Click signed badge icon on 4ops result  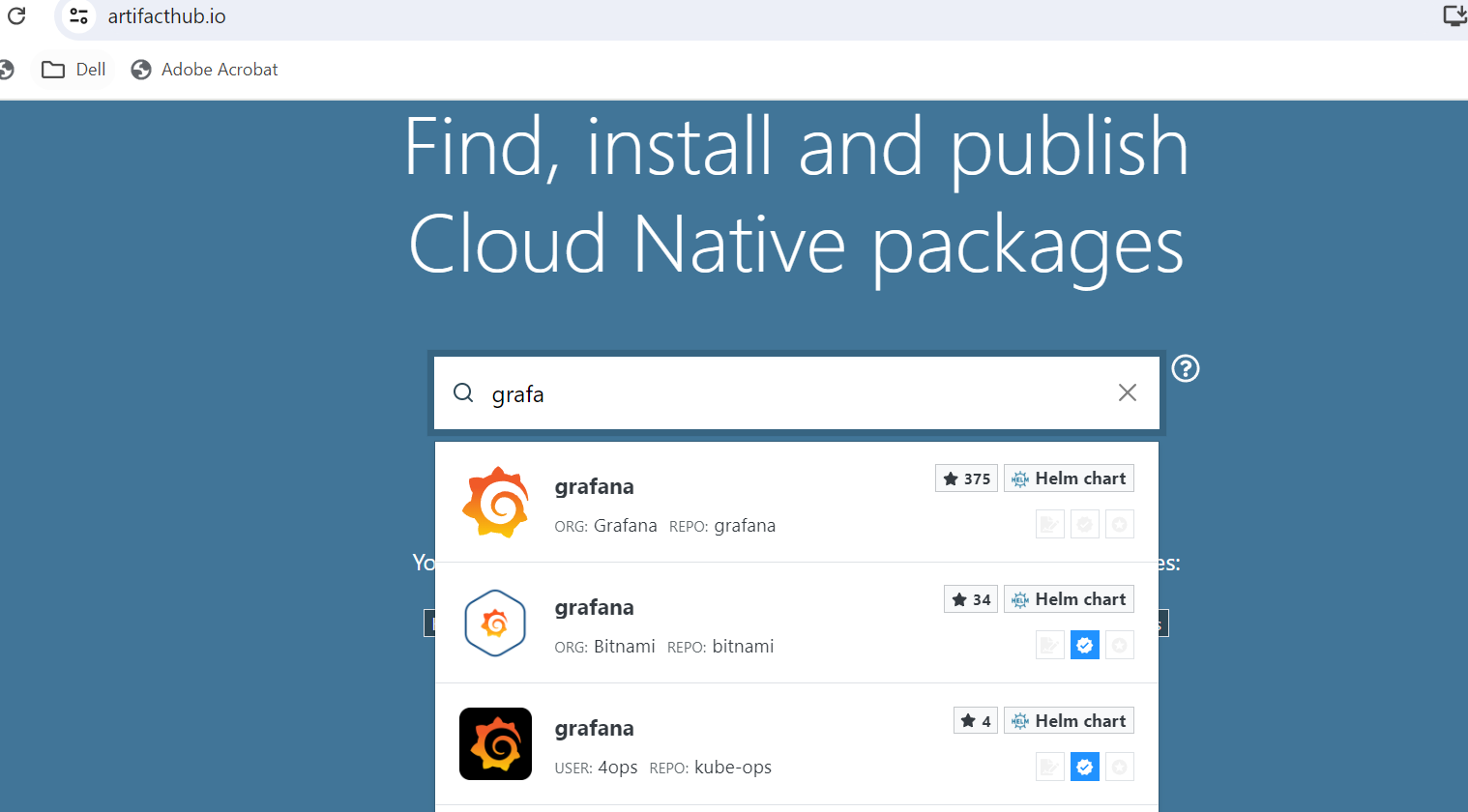click(1050, 768)
